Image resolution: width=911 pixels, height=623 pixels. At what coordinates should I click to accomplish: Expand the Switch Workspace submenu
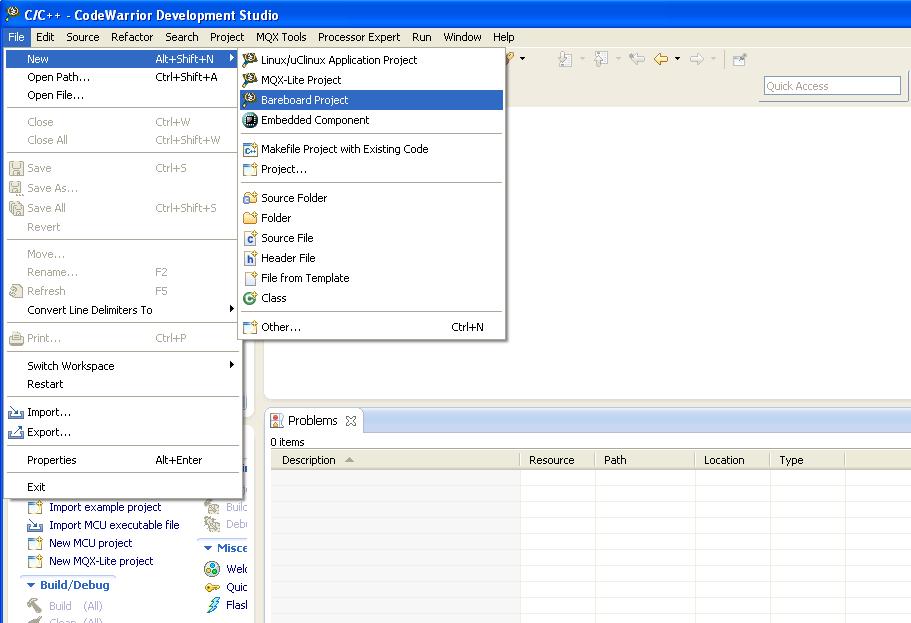click(231, 365)
